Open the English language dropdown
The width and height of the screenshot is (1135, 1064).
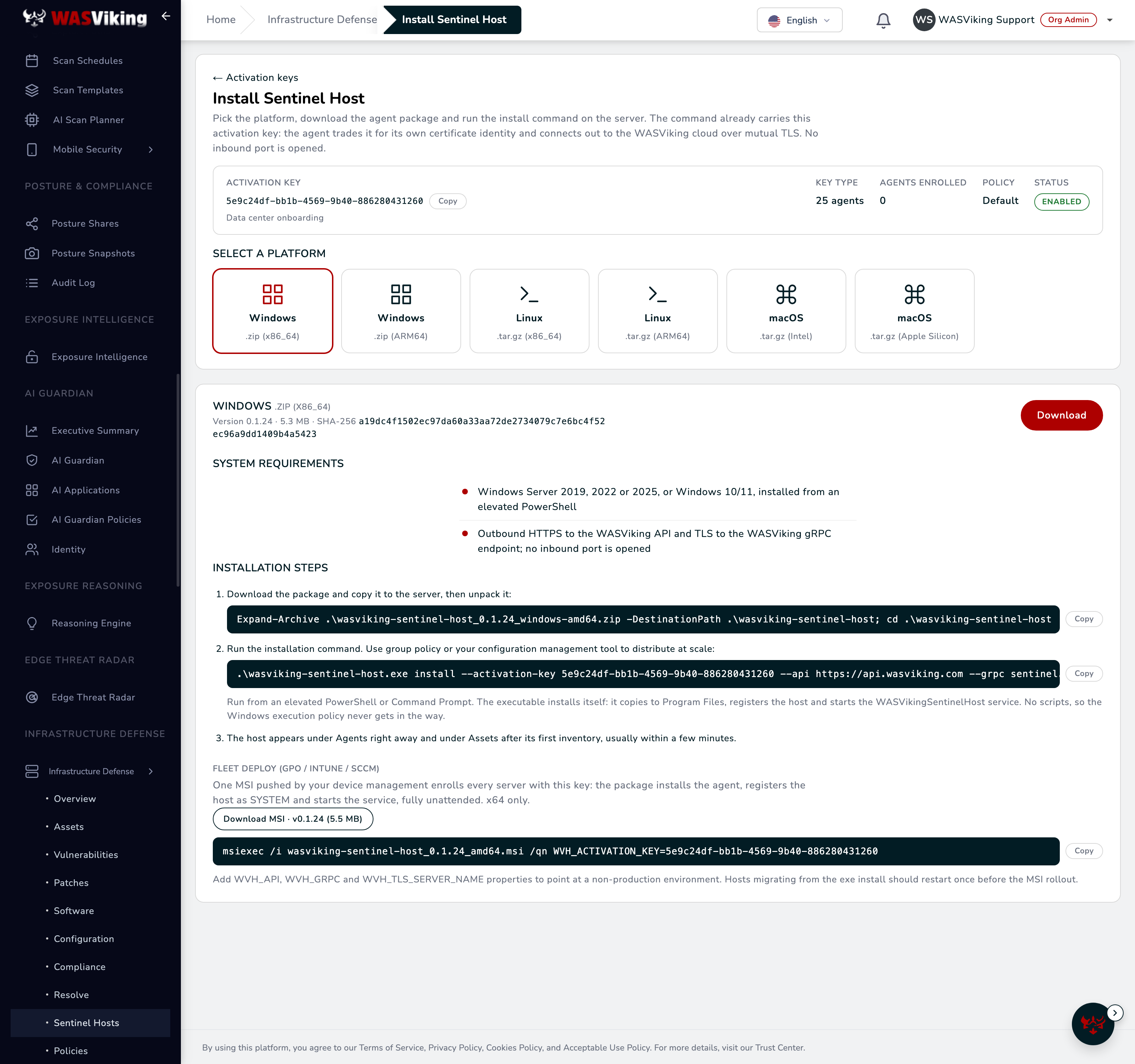coord(799,20)
